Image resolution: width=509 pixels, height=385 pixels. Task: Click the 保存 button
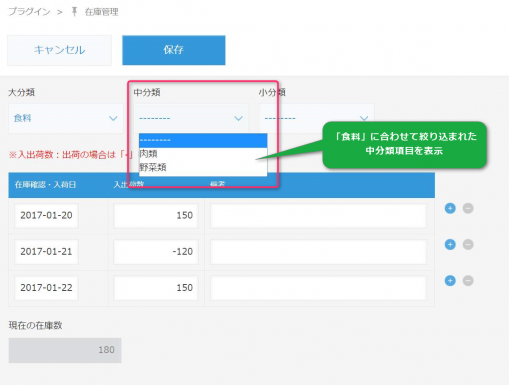coord(174,50)
